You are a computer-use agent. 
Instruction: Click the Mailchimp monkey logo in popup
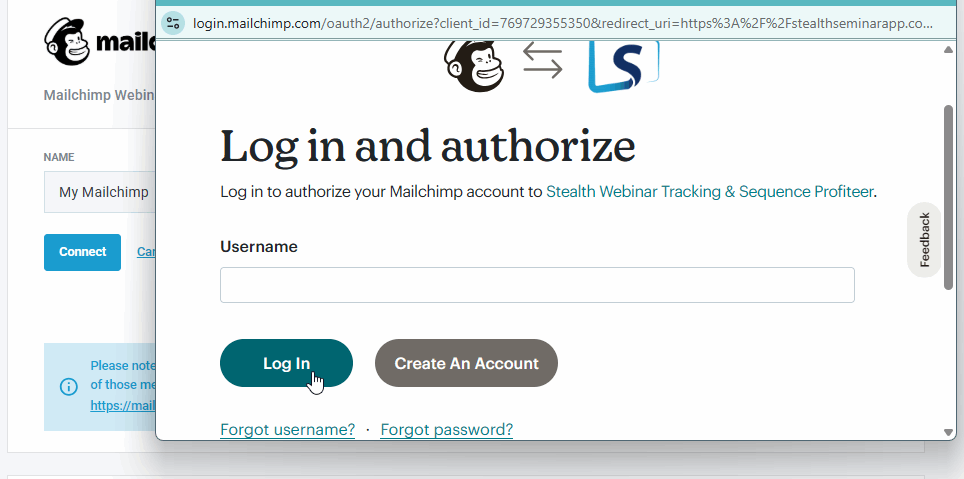(474, 66)
